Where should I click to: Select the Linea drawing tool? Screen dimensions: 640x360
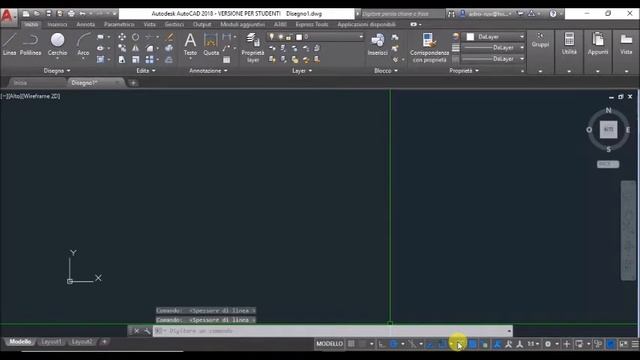tap(9, 44)
